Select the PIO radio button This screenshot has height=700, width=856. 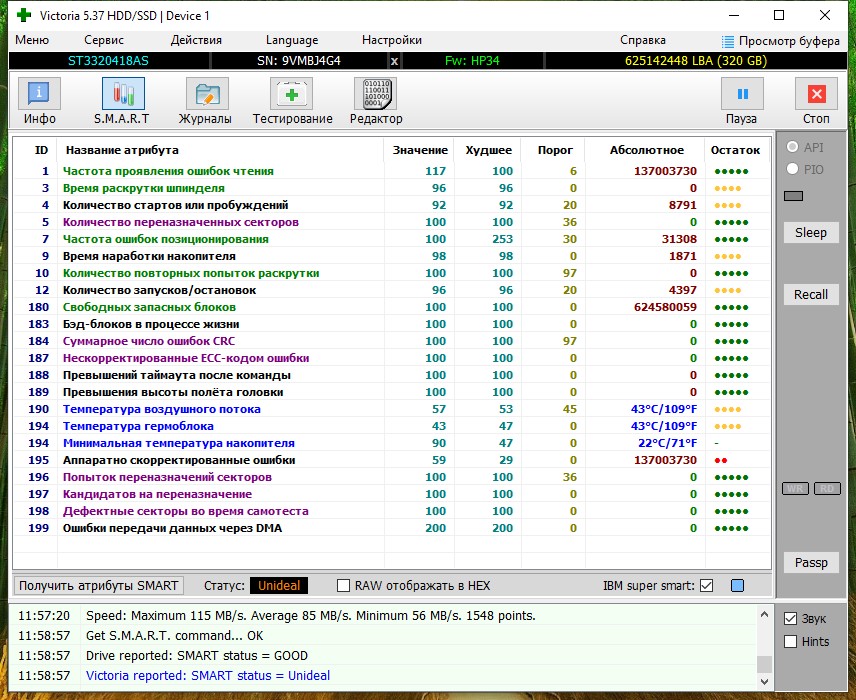pyautogui.click(x=793, y=169)
